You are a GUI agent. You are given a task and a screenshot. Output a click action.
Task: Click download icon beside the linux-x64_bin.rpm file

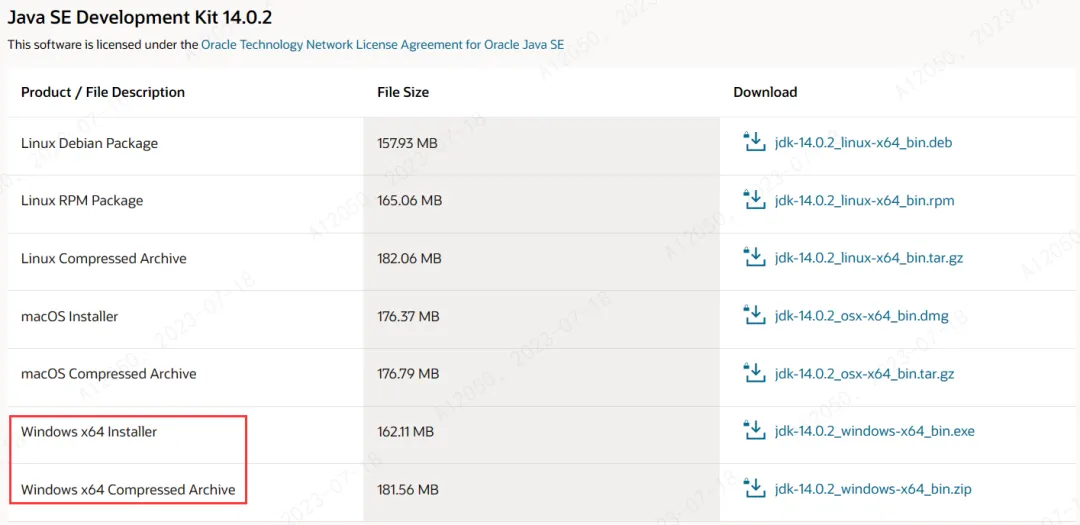point(754,200)
